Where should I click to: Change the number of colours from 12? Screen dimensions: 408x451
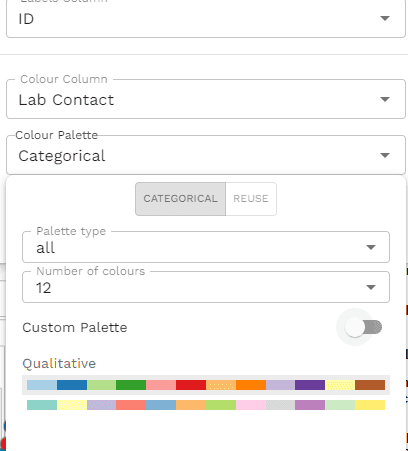206,287
